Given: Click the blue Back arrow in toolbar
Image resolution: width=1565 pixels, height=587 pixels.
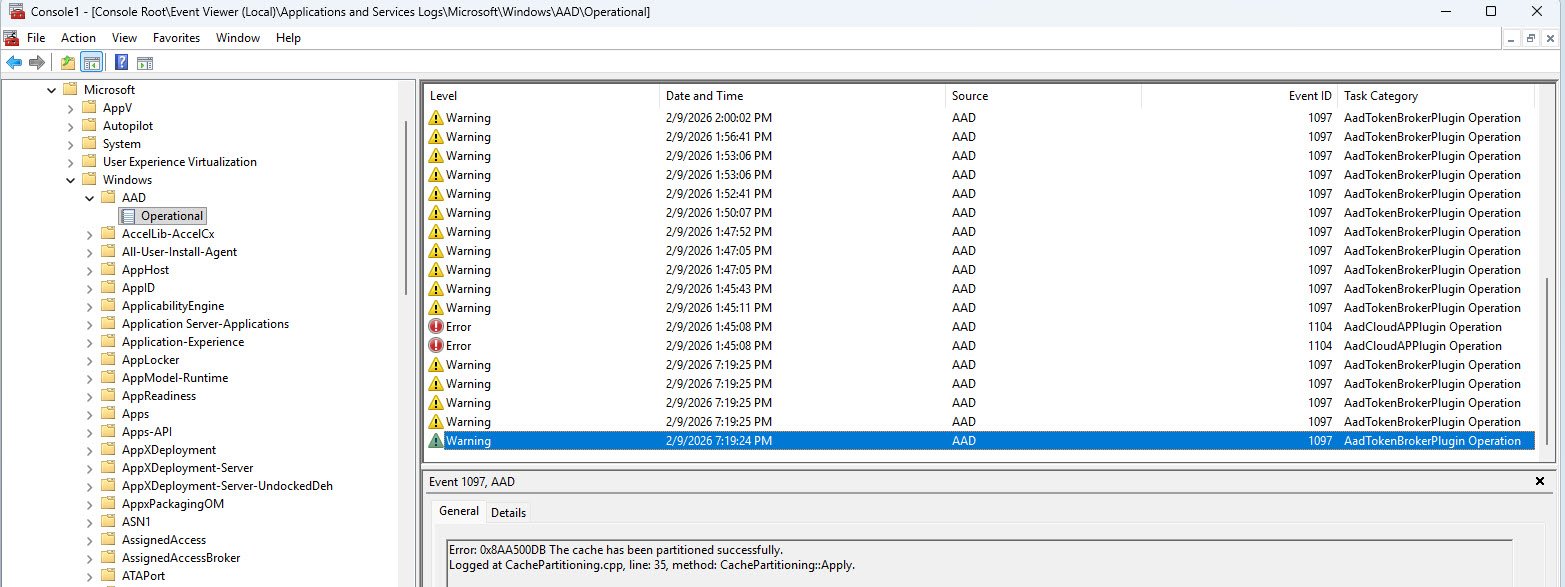Looking at the screenshot, I should tap(14, 63).
